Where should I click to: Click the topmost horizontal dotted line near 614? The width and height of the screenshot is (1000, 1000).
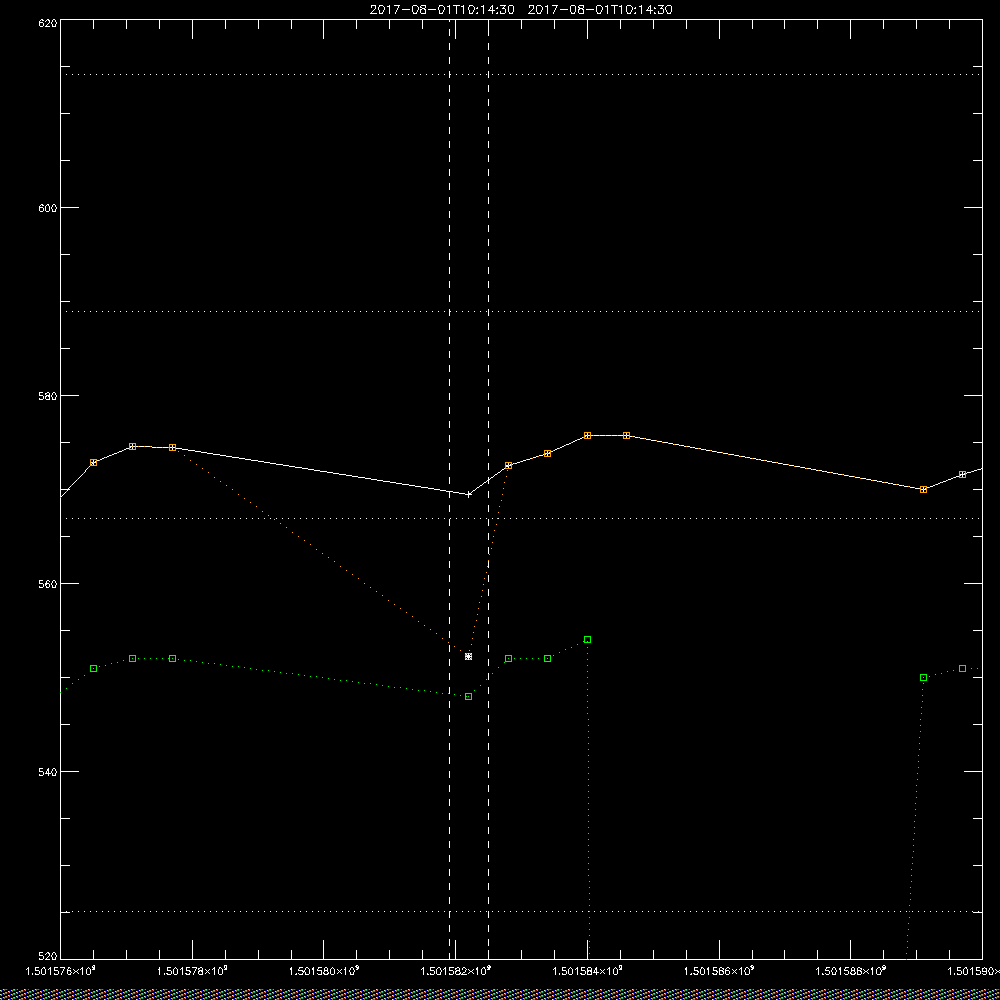point(521,75)
